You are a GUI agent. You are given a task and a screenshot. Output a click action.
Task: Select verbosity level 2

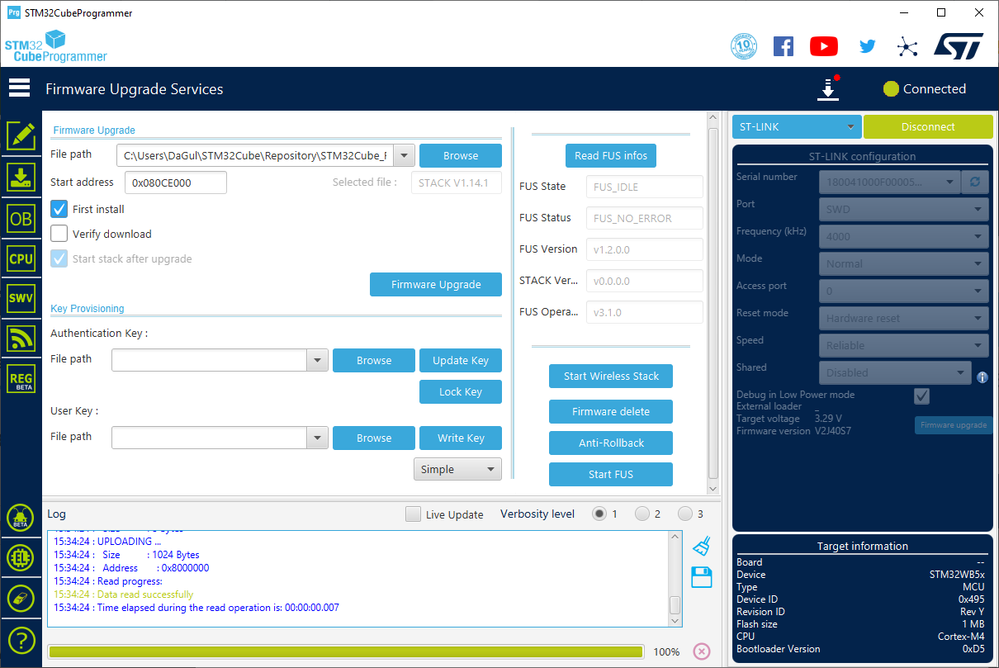642,514
